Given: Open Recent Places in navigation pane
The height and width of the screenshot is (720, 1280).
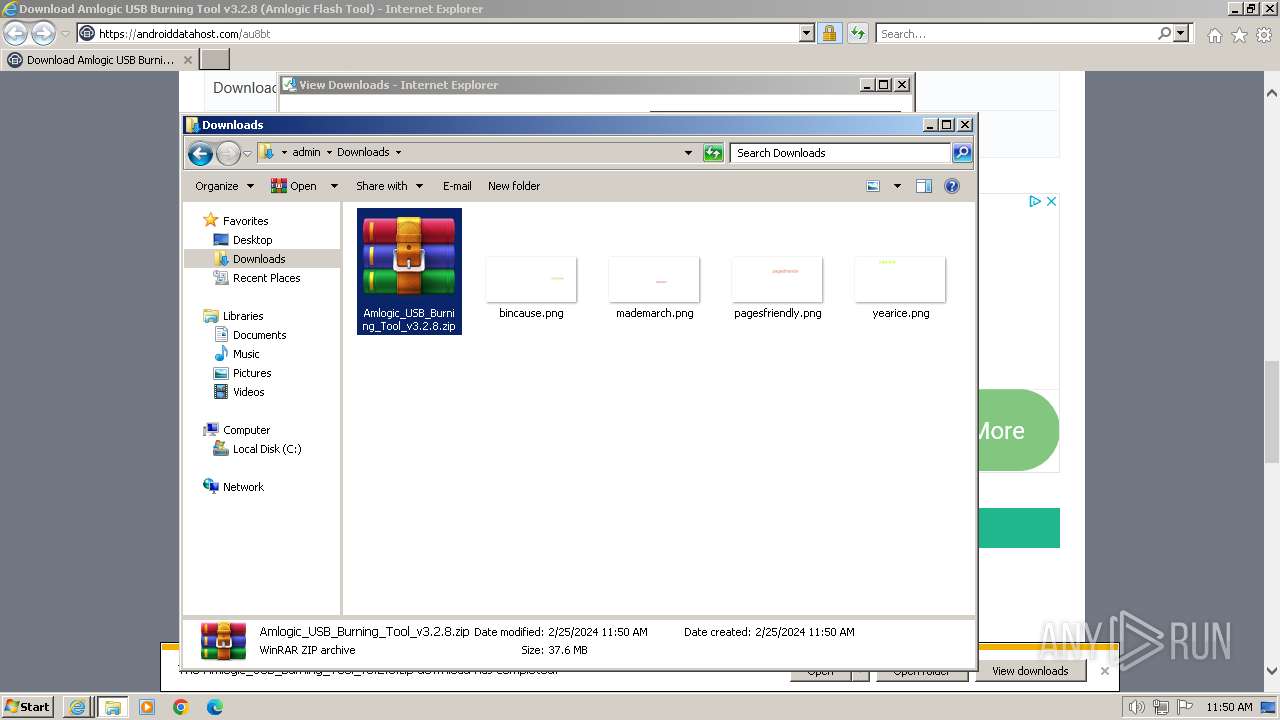Looking at the screenshot, I should tap(266, 278).
